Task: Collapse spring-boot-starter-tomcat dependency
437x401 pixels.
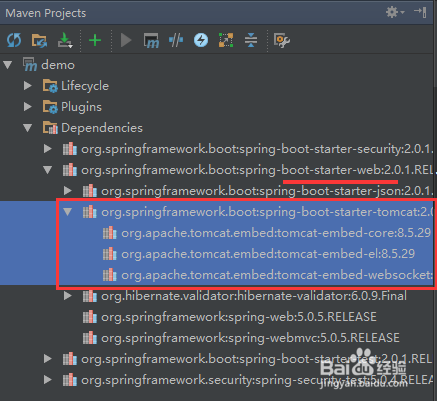Action: point(68,212)
